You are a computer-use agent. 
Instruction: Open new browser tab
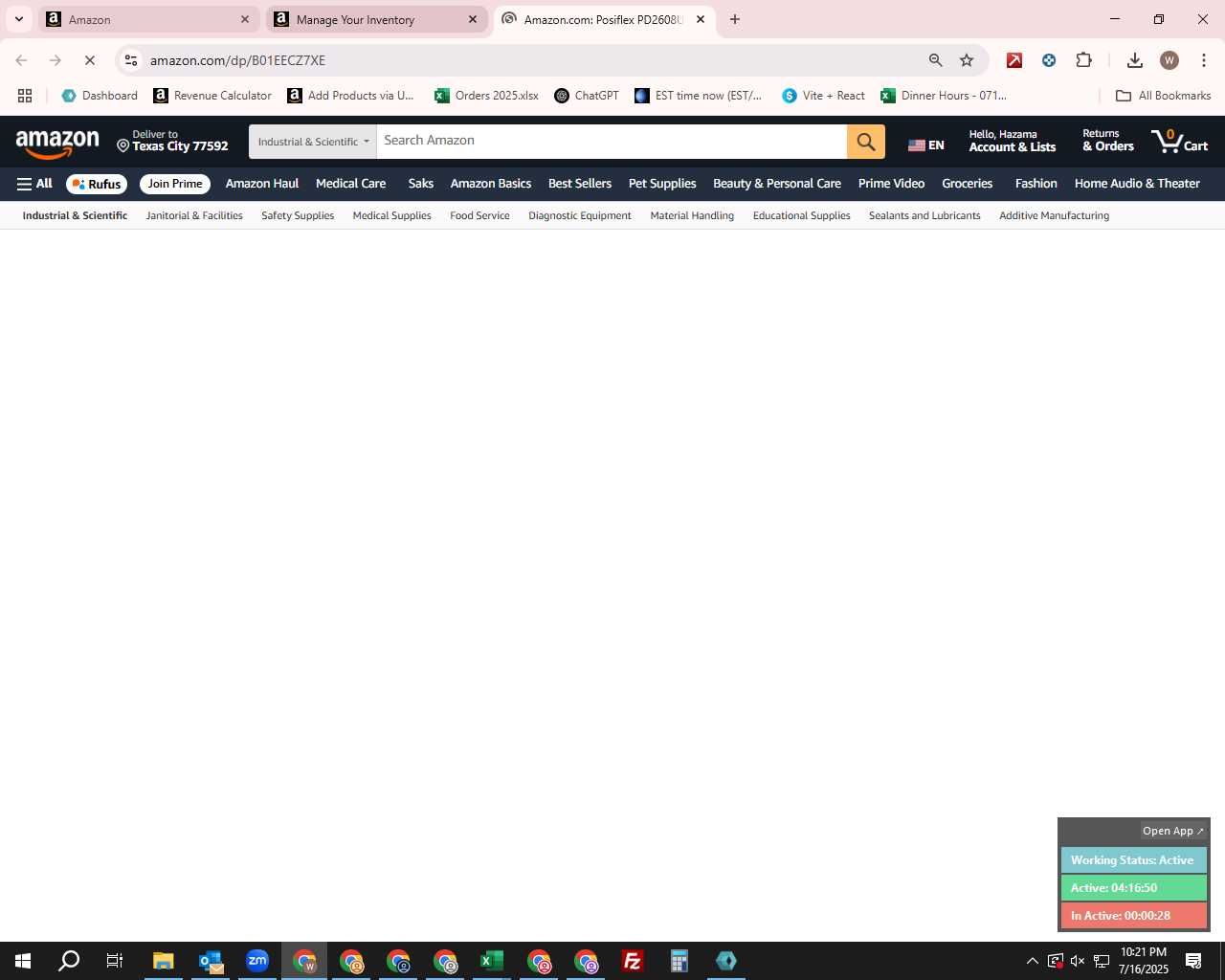pos(735,19)
